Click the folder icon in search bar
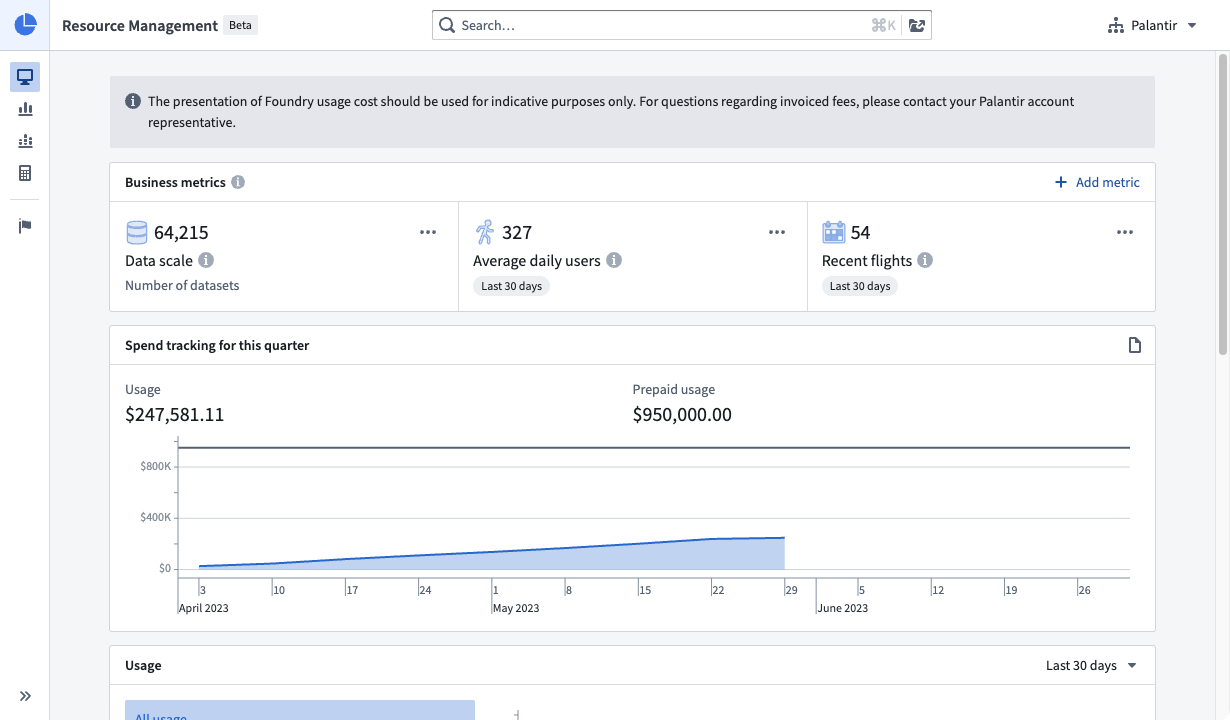The height and width of the screenshot is (720, 1230). click(917, 25)
